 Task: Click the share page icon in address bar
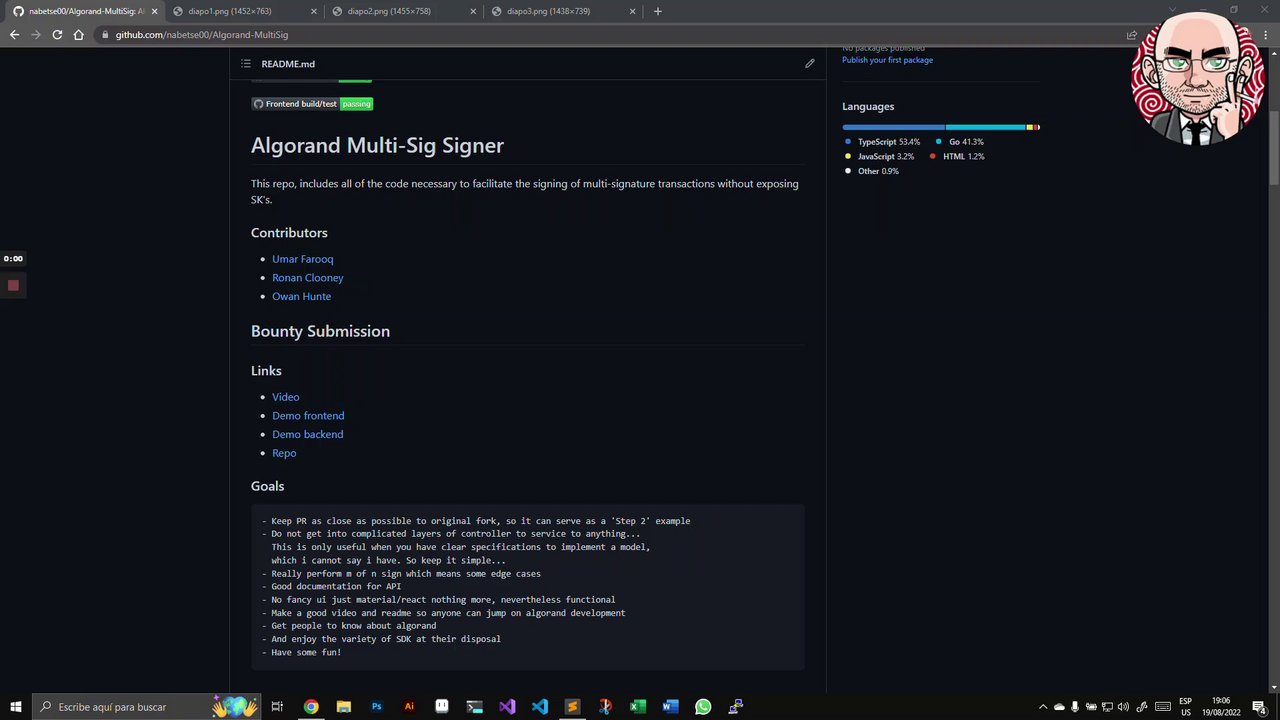pyautogui.click(x=1132, y=35)
